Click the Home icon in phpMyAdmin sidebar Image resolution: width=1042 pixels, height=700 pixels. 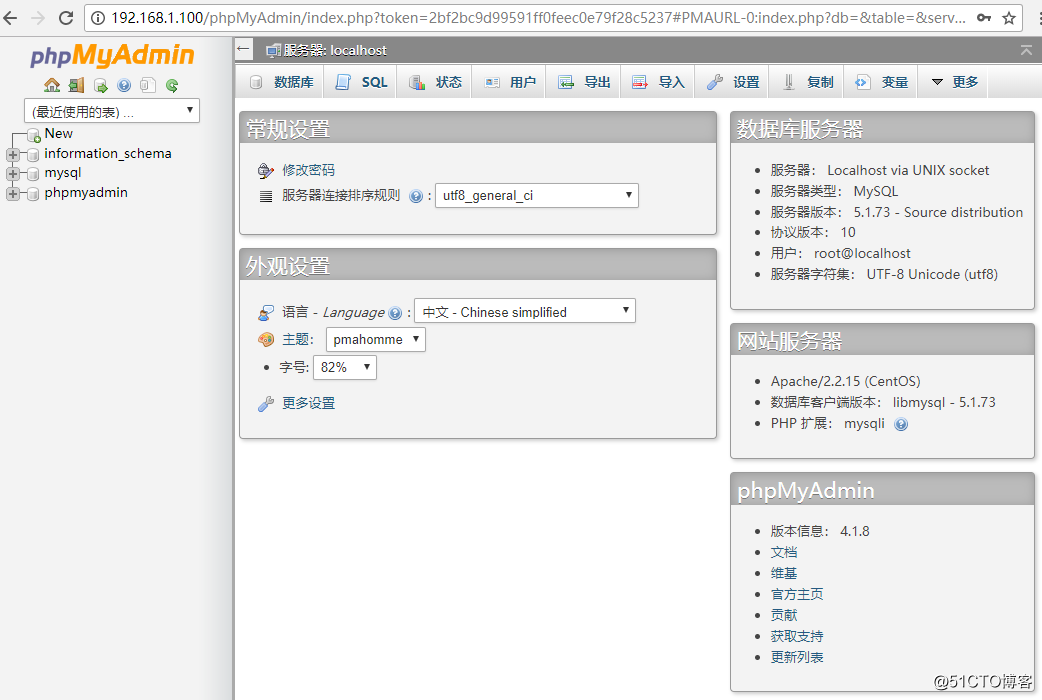pyautogui.click(x=52, y=85)
